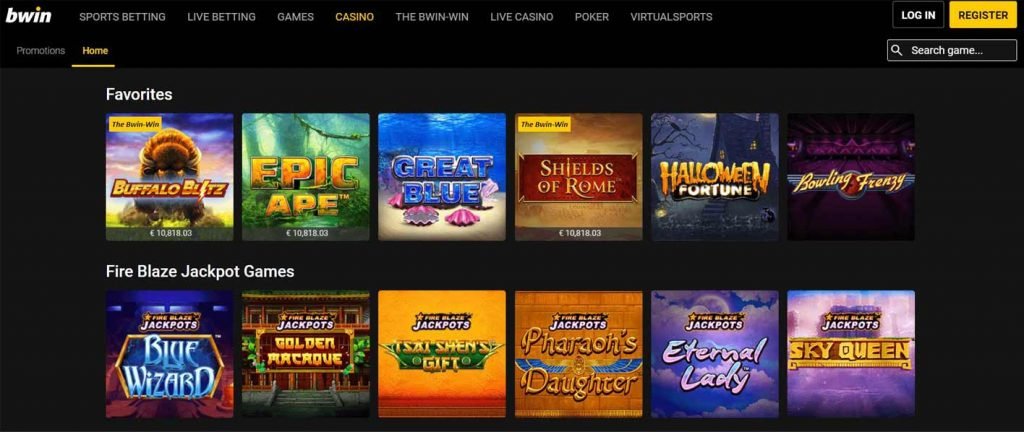Select the Golden Macaque jackpot game
Image resolution: width=1024 pixels, height=432 pixels.
(306, 354)
